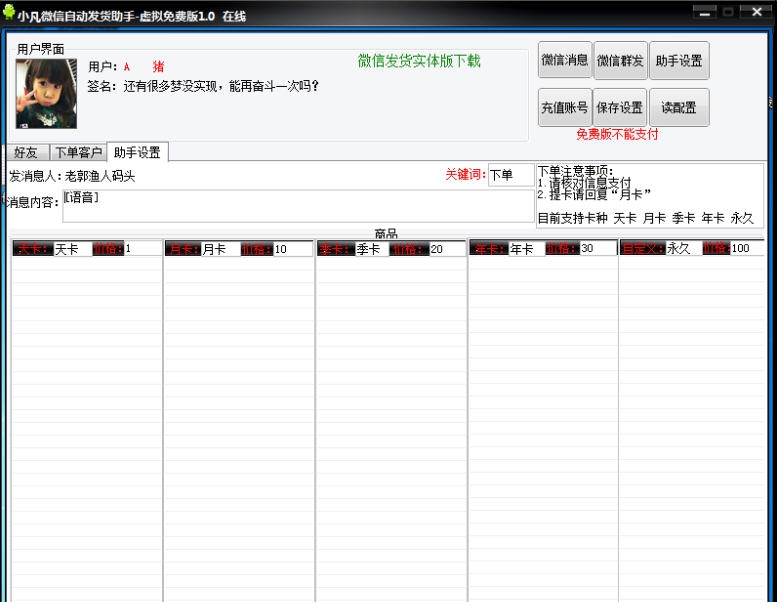The image size is (777, 602).
Task: Open the 微信消息 button
Action: [565, 61]
